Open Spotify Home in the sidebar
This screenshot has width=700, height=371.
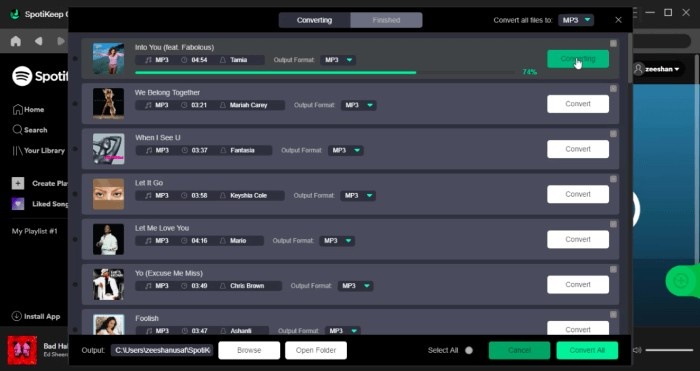click(x=28, y=109)
